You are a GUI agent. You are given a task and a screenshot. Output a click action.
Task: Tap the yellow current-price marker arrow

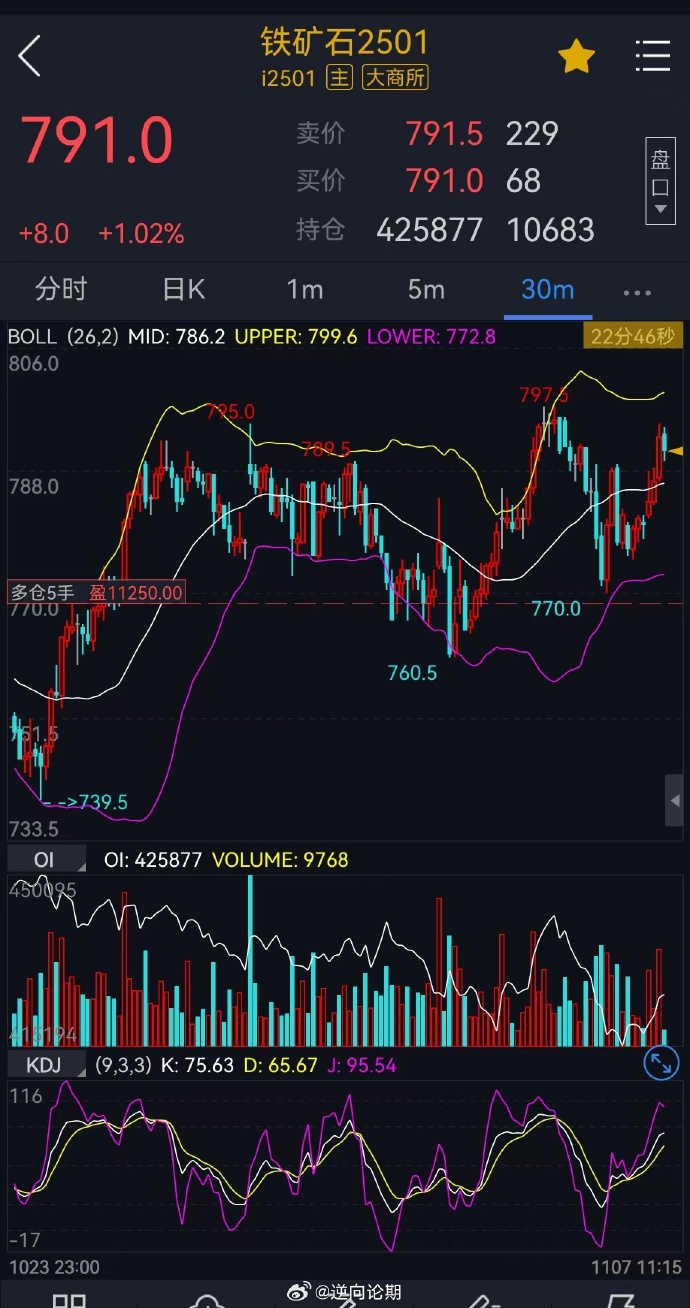[676, 452]
